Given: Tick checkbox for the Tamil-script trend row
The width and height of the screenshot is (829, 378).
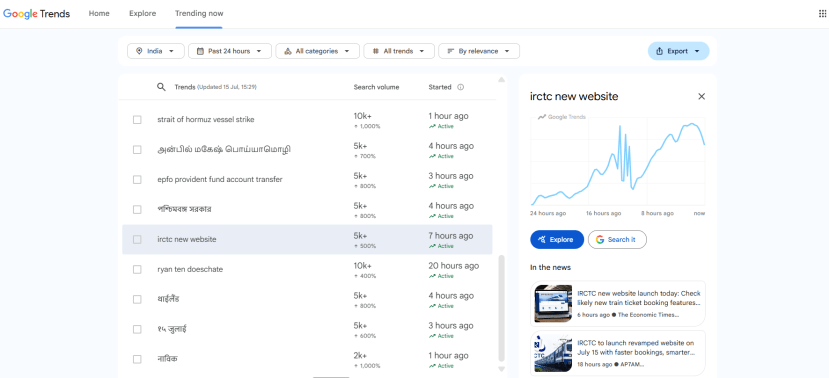Looking at the screenshot, I should pyautogui.click(x=137, y=150).
